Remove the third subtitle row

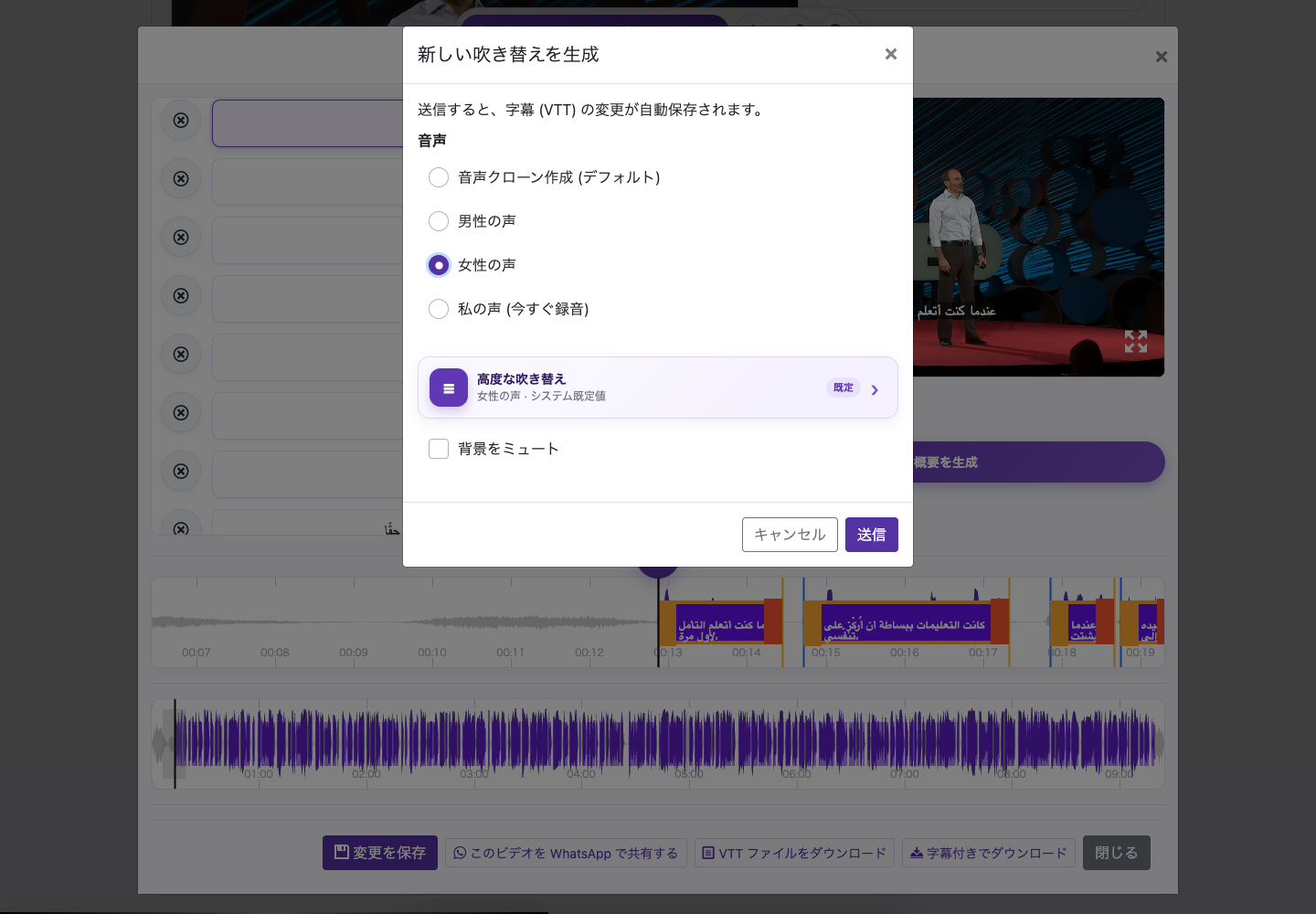tap(181, 237)
